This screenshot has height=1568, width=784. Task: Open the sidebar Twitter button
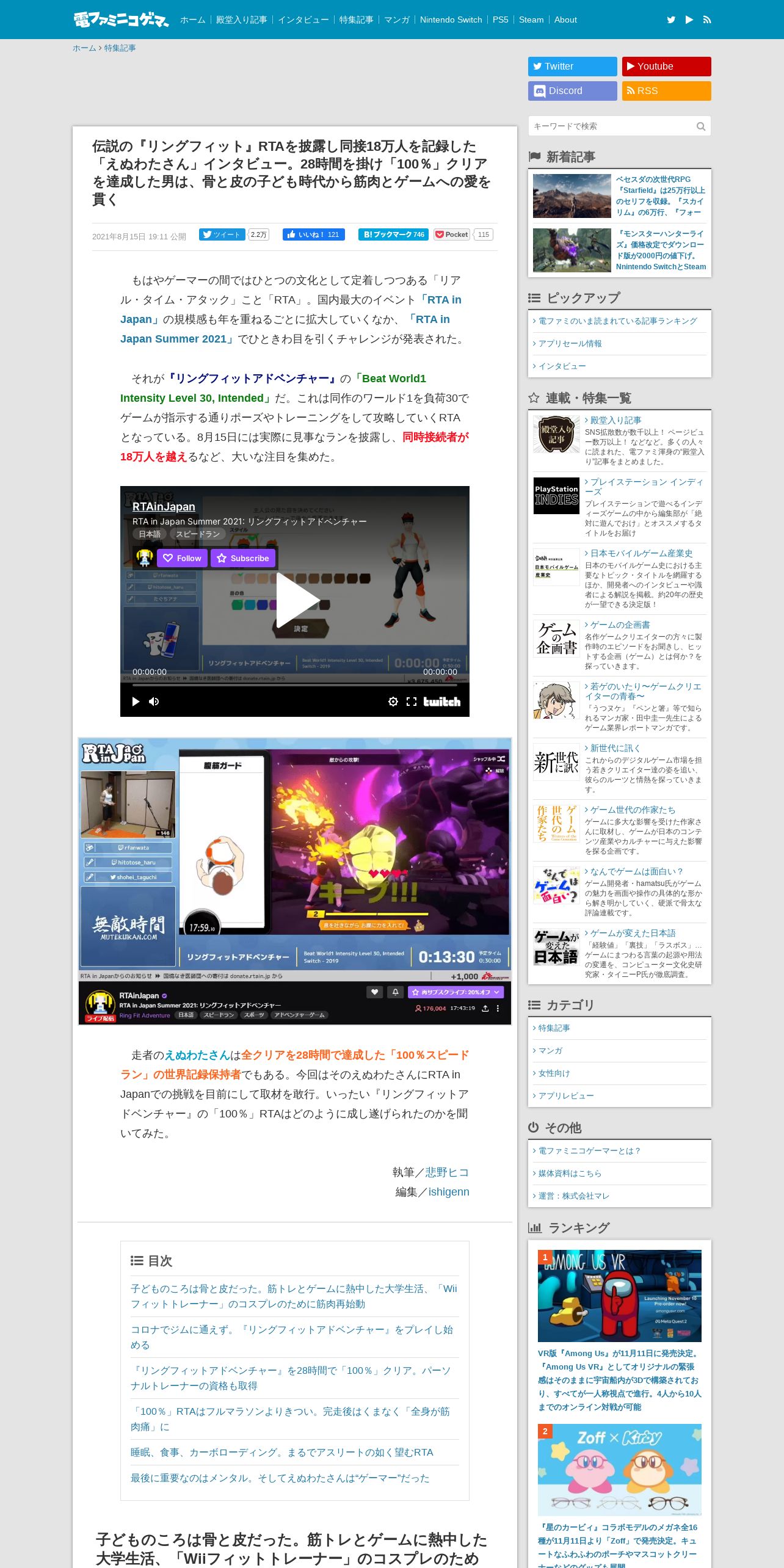point(573,67)
